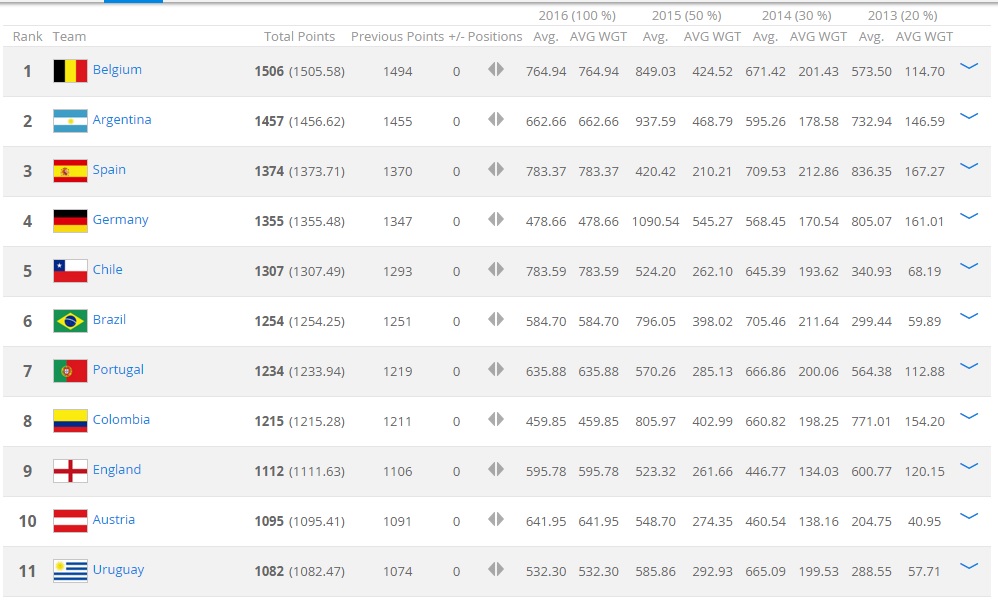Expand the Argentina row details chevron
This screenshot has width=998, height=600.
(x=969, y=116)
